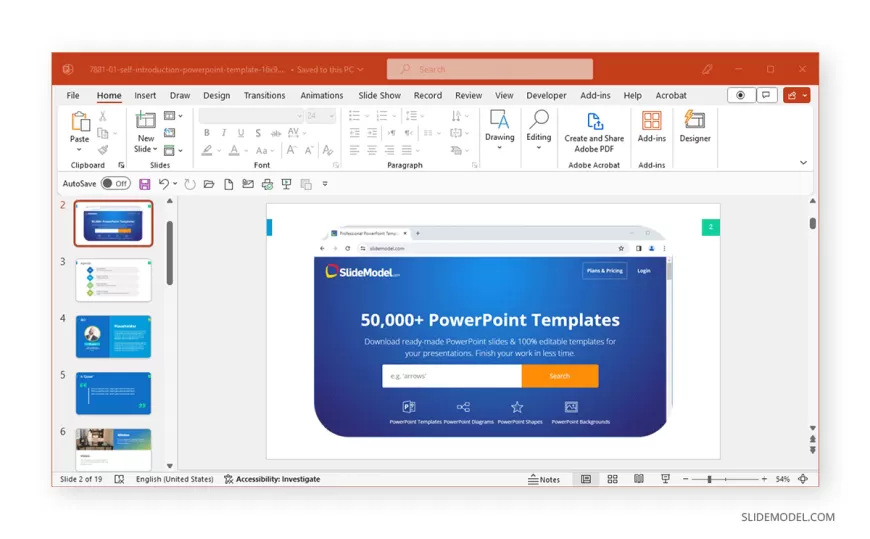
Task: Select slide 3 agenda thumbnail
Action: pyautogui.click(x=113, y=280)
